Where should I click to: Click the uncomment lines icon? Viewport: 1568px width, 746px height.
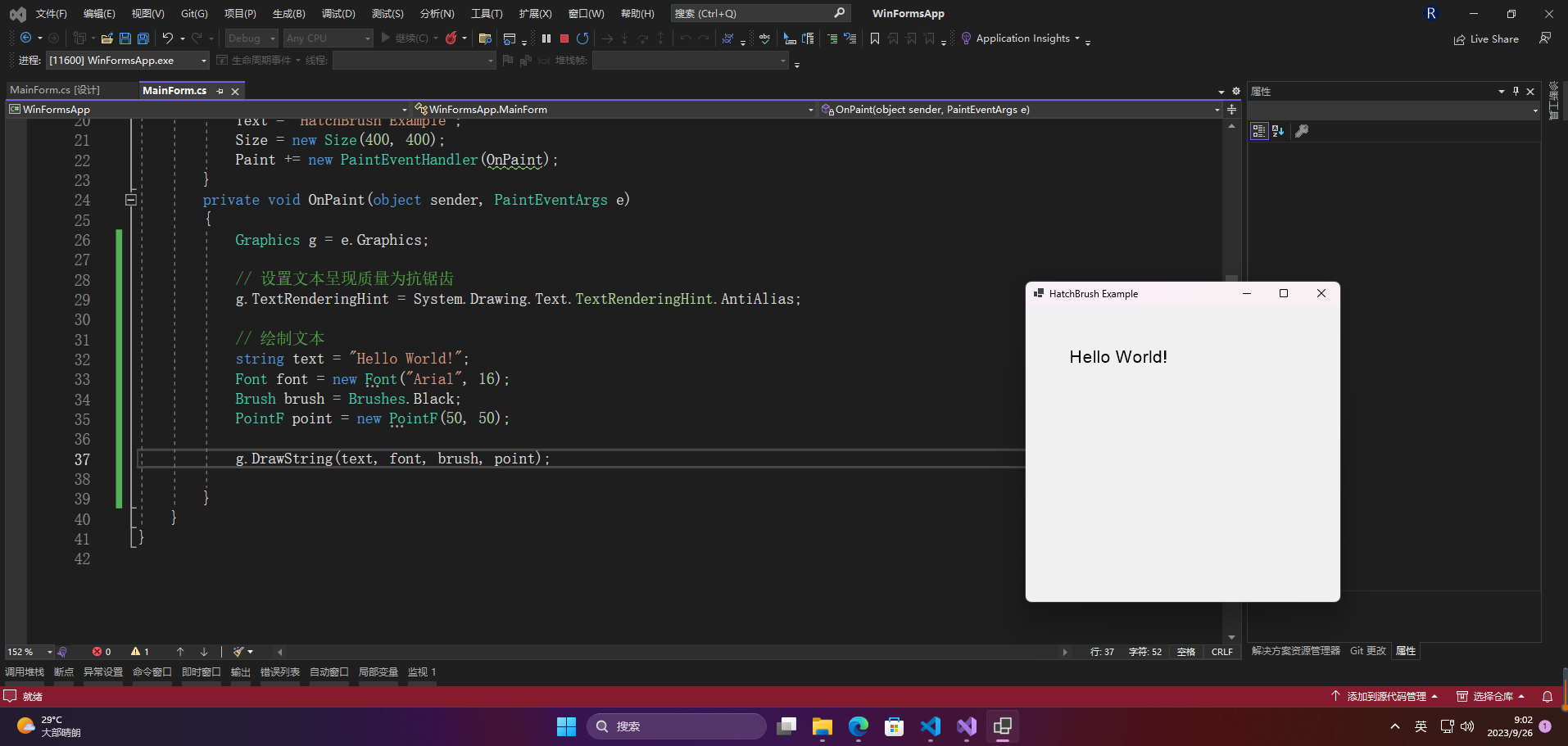[x=850, y=38]
